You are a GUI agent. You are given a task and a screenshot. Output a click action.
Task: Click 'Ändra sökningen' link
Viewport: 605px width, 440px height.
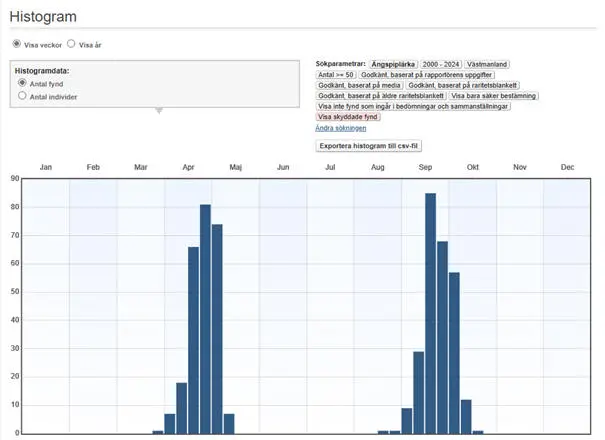[x=340, y=128]
